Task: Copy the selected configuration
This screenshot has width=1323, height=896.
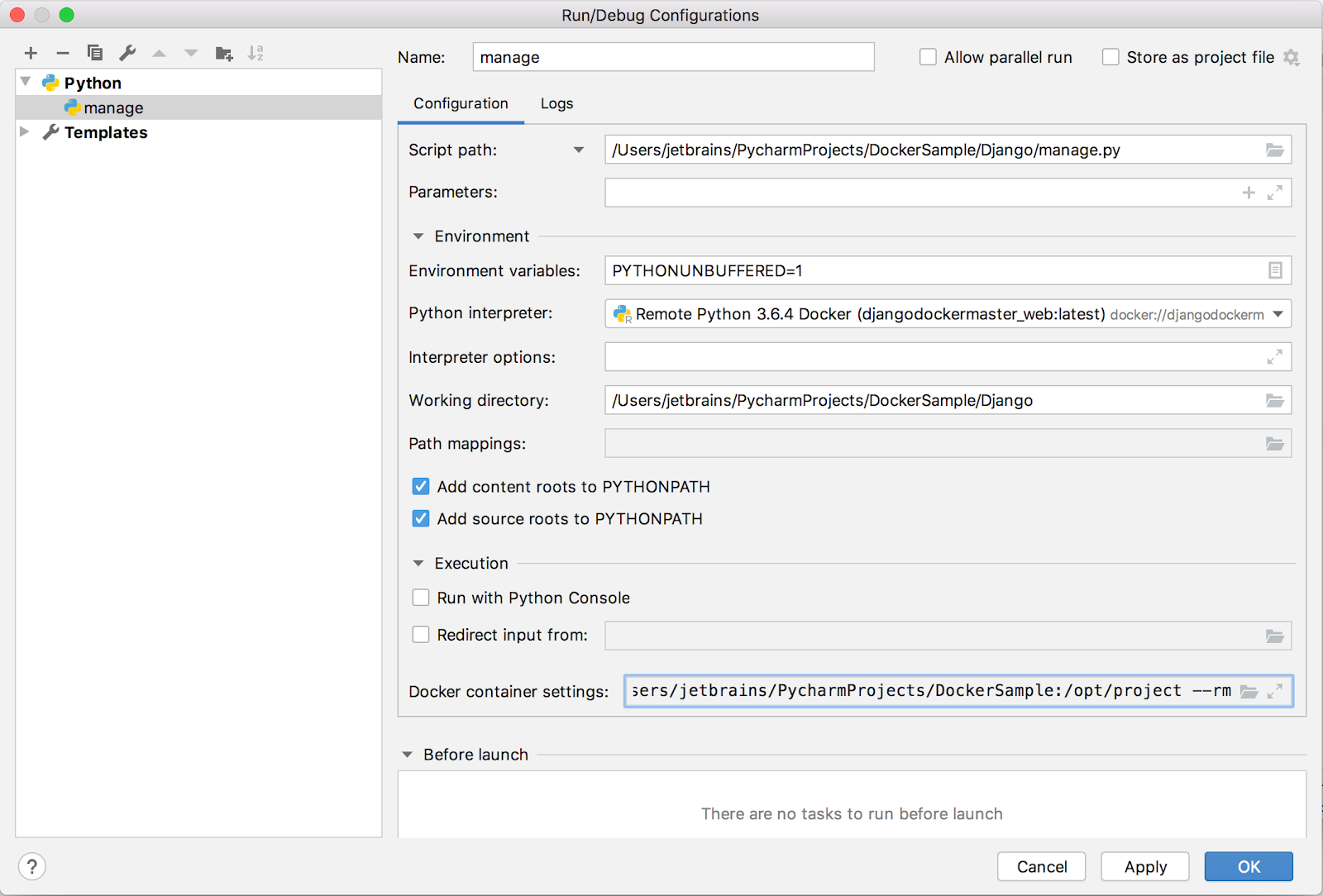Action: point(95,53)
